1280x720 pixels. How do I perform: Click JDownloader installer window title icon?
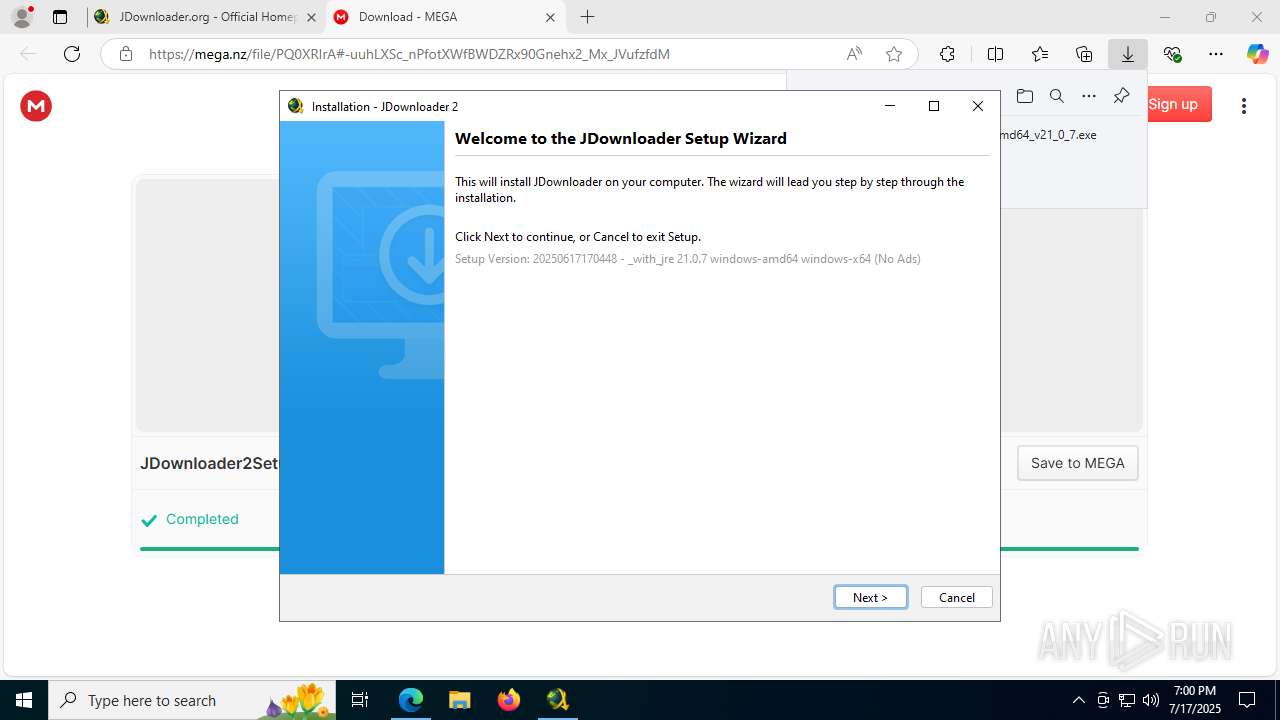295,106
